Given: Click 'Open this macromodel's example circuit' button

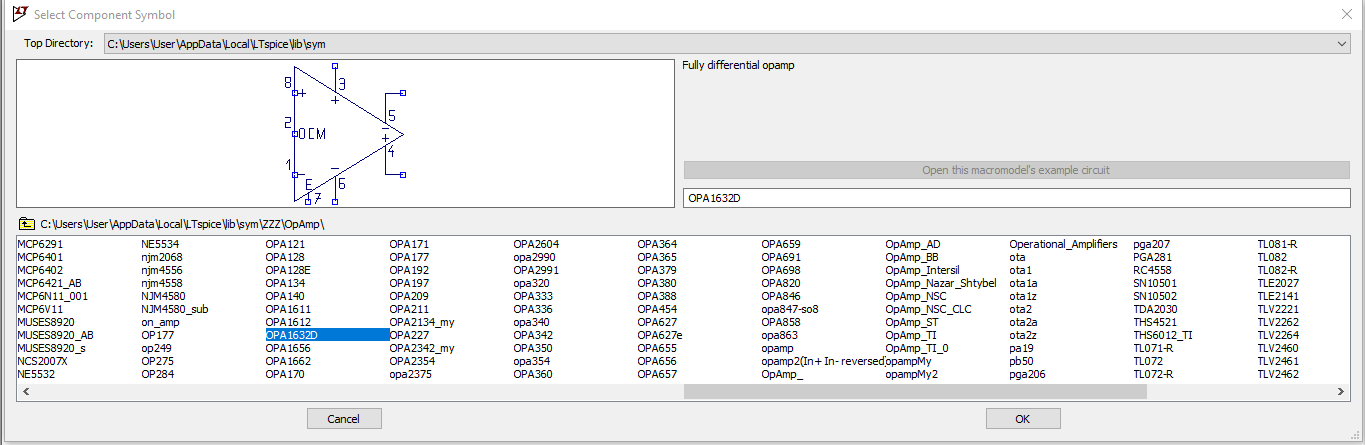Looking at the screenshot, I should tap(1017, 170).
